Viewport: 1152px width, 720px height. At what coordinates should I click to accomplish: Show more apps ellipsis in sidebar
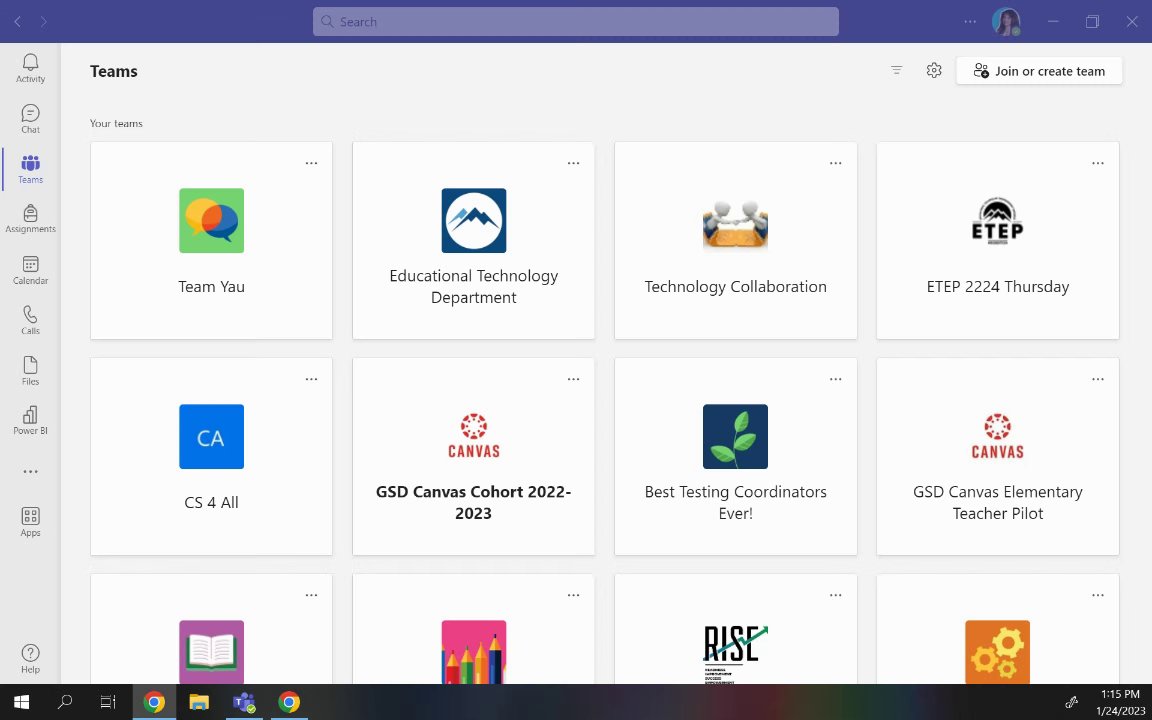tap(30, 472)
